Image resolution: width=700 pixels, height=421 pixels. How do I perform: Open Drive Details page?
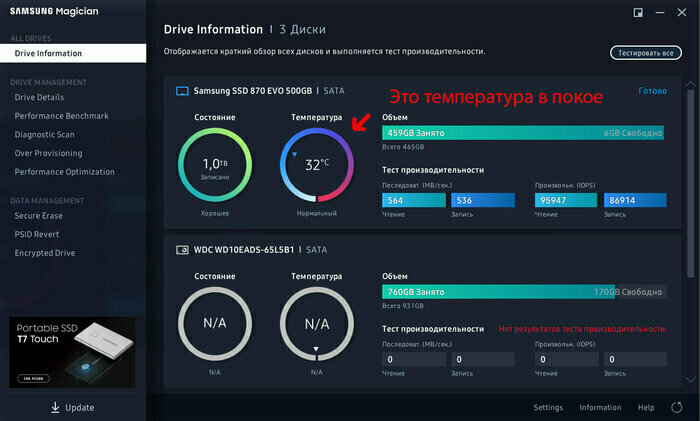tap(39, 97)
